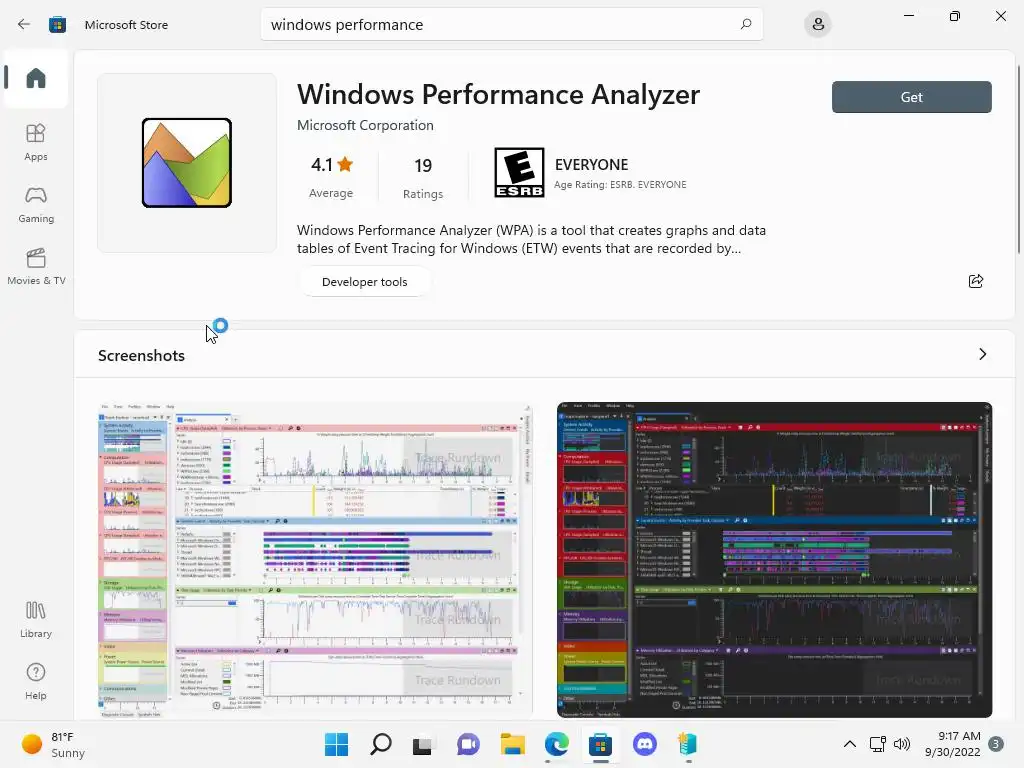Open taskbar Search

(x=381, y=744)
